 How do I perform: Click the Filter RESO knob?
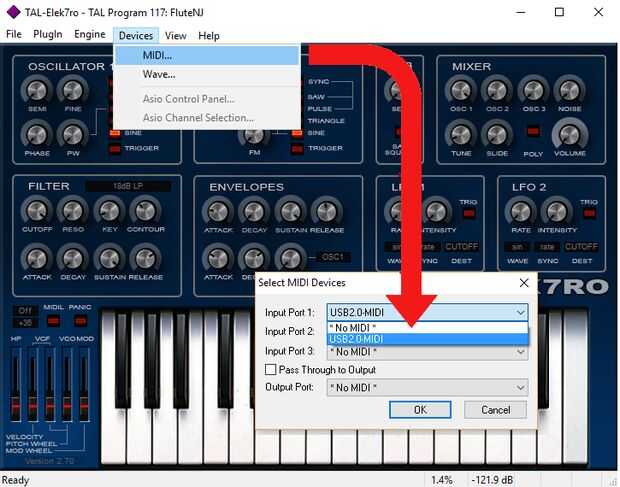[x=73, y=211]
